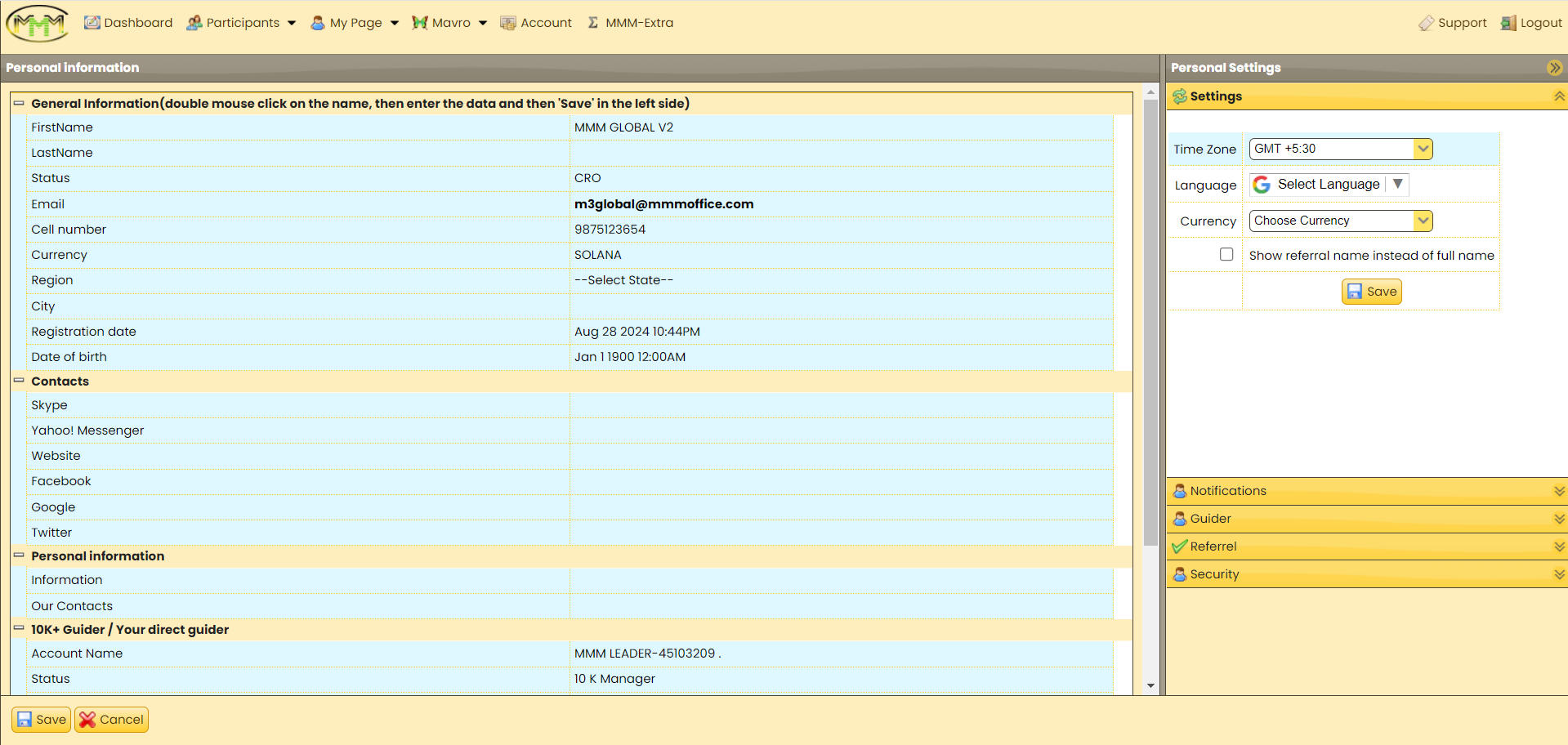This screenshot has width=1568, height=745.
Task: Click the Settings gear icon in panel header
Action: tap(1180, 96)
